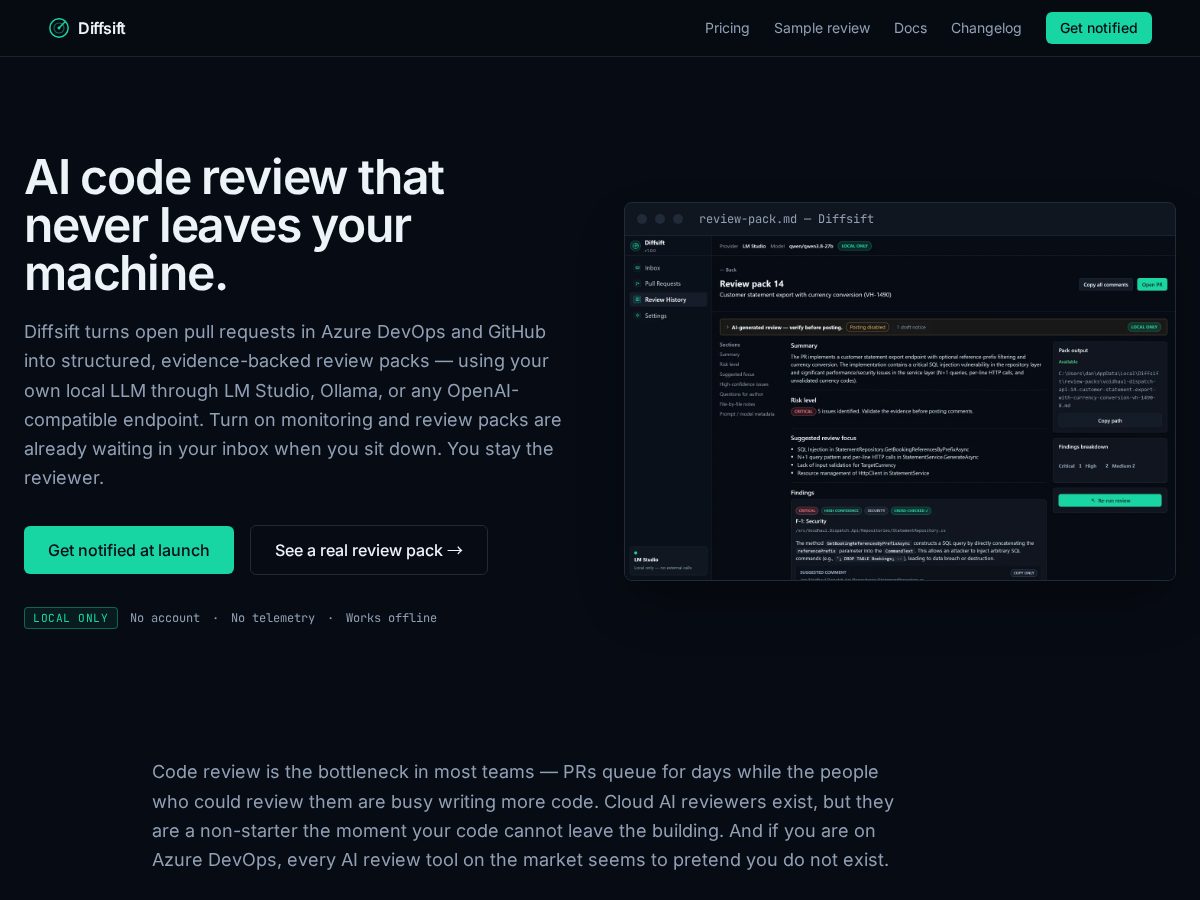Viewport: 1200px width, 900px height.
Task: Click the LM Studio status card in preview sidebar
Action: (669, 562)
